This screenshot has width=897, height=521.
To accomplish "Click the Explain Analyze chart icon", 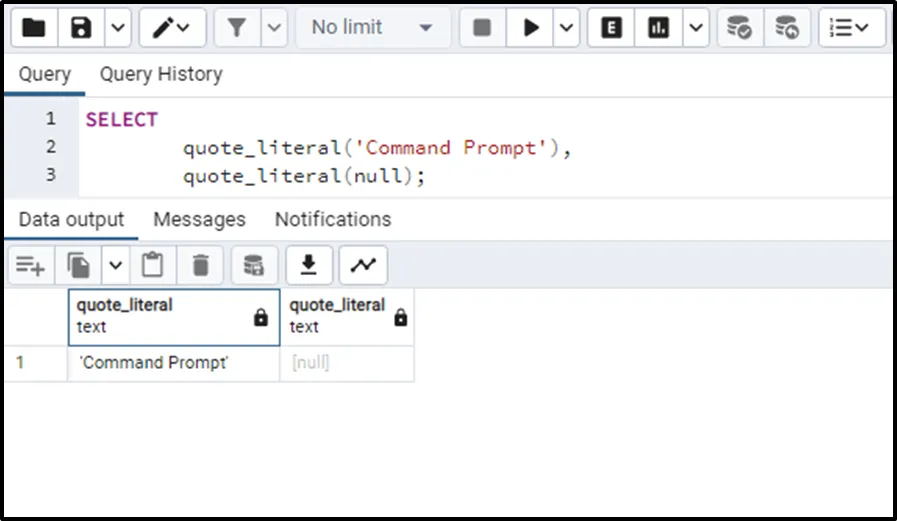I will [658, 28].
